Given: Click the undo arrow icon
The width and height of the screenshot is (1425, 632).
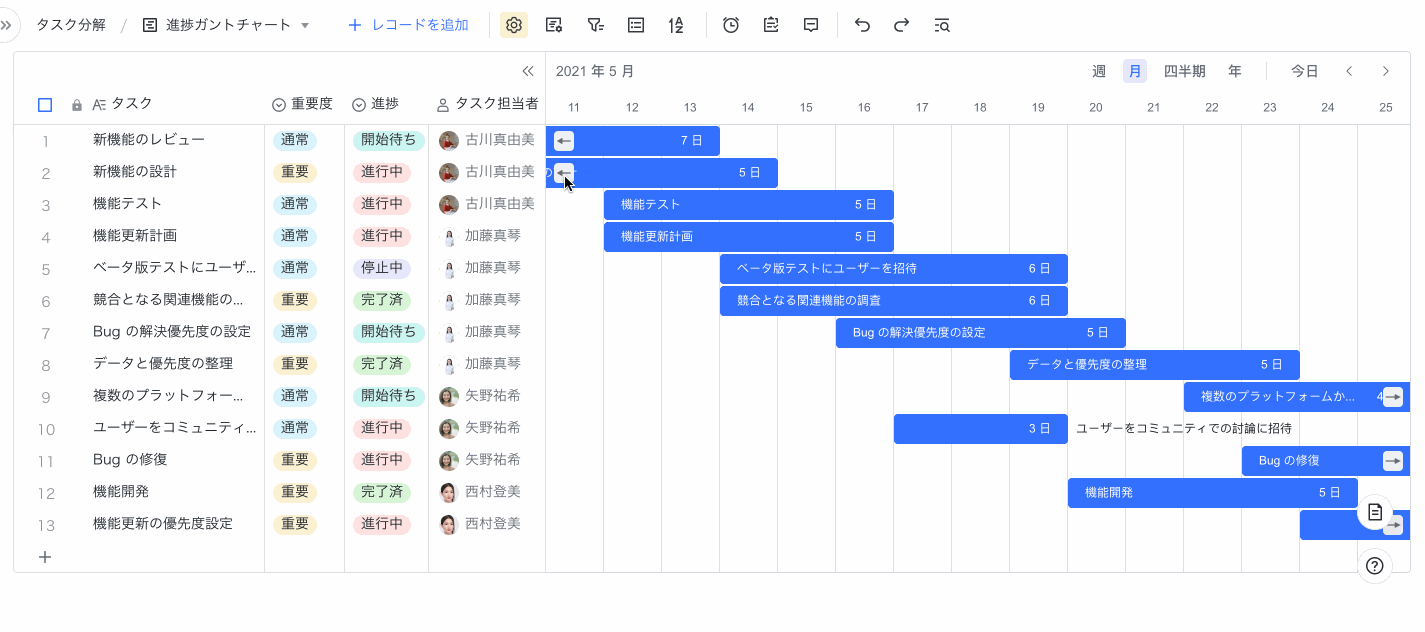Looking at the screenshot, I should (x=862, y=25).
